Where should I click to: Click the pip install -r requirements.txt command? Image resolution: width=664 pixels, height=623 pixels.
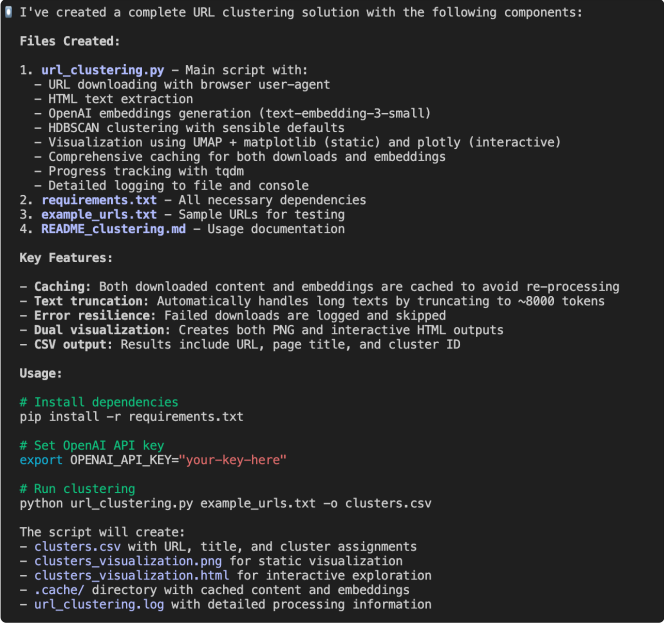[x=131, y=417]
